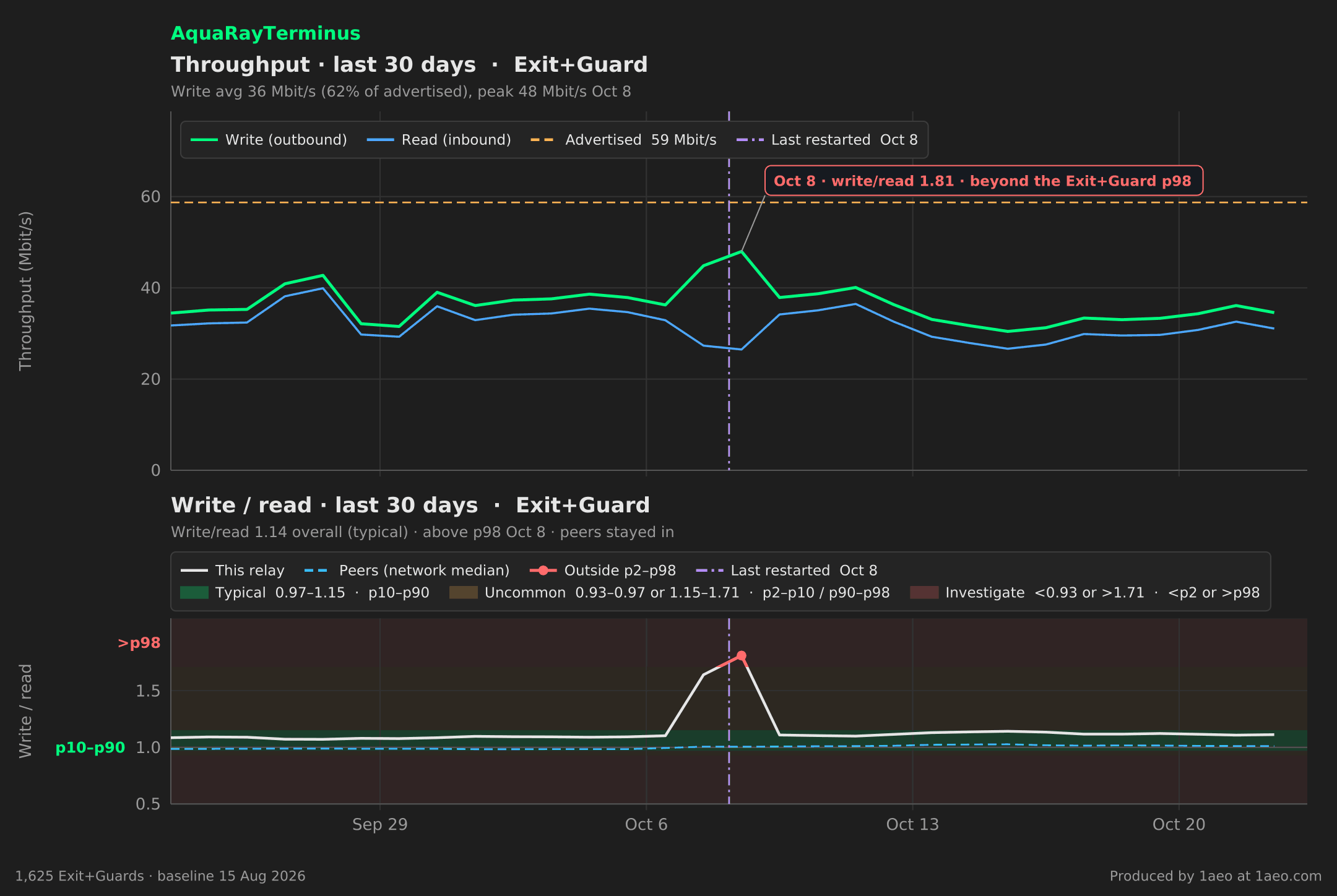This screenshot has width=1337, height=896.
Task: Click the p10–p90 axis marker label
Action: [x=90, y=747]
